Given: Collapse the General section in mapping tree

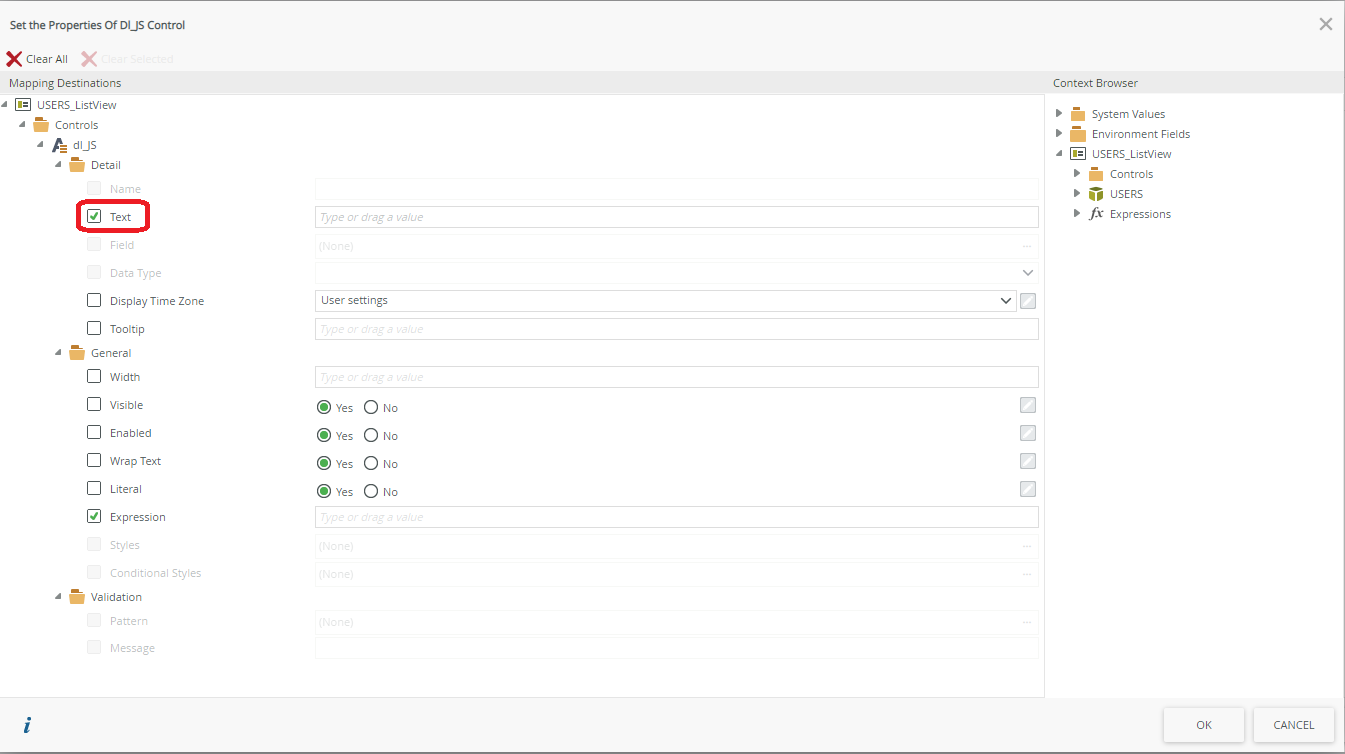Looking at the screenshot, I should [58, 353].
